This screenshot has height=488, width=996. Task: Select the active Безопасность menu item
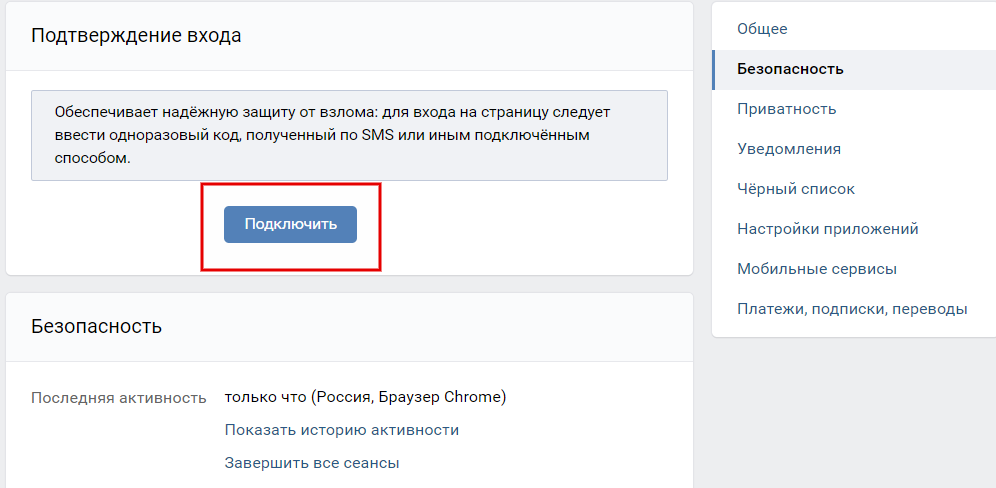[854, 69]
